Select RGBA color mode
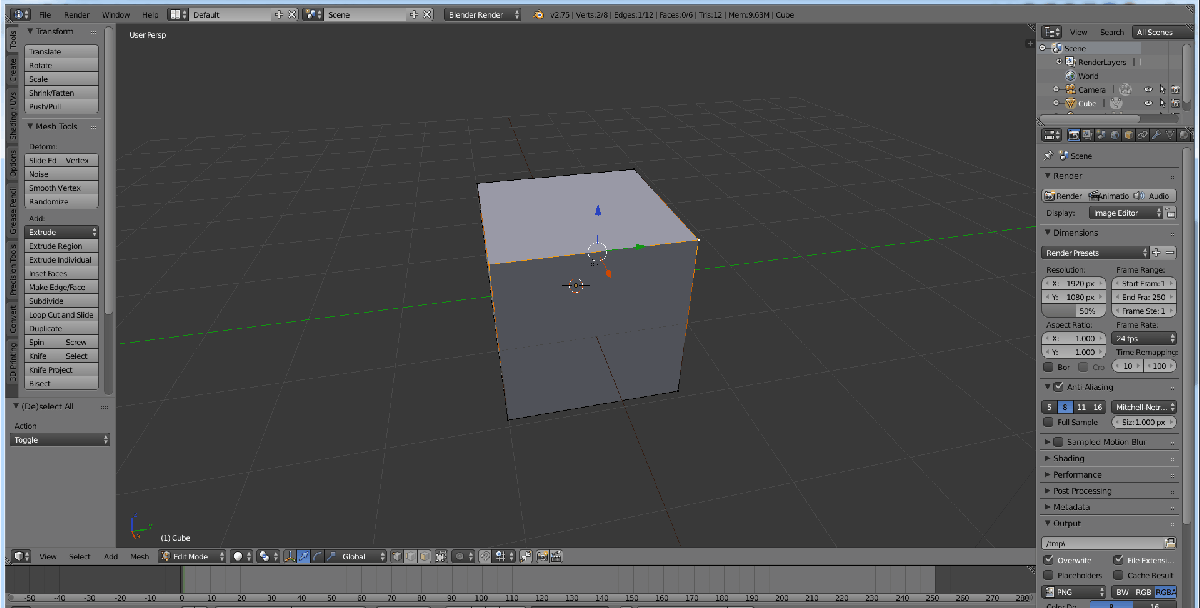The height and width of the screenshot is (608, 1200). [1165, 592]
